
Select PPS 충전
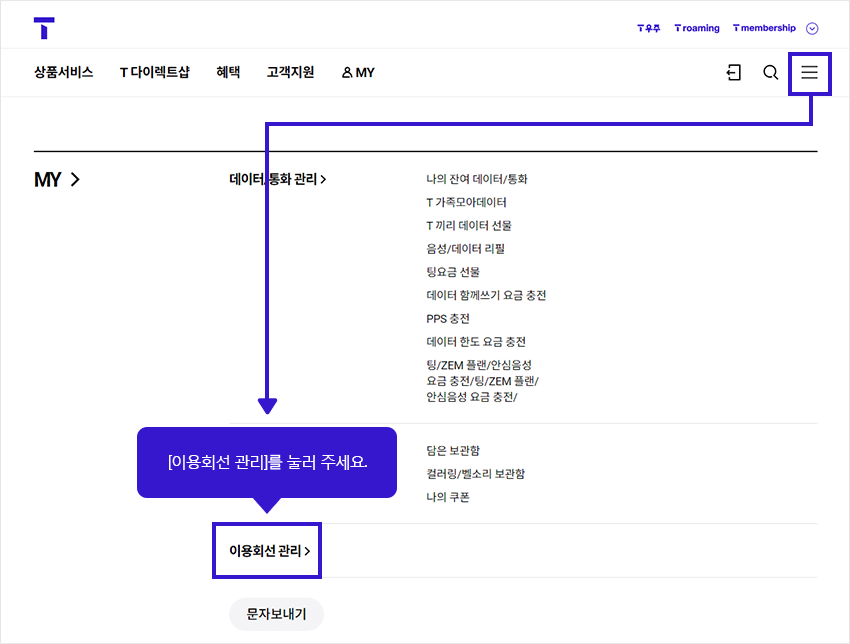click(448, 319)
